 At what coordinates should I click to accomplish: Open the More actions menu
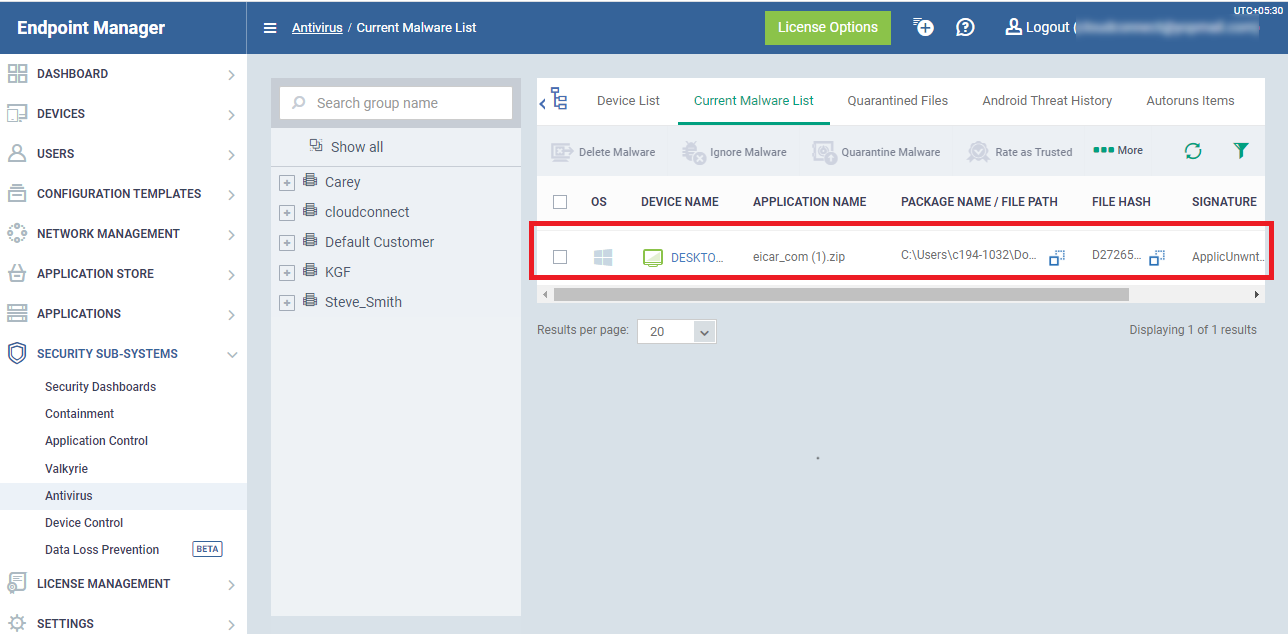point(1118,151)
